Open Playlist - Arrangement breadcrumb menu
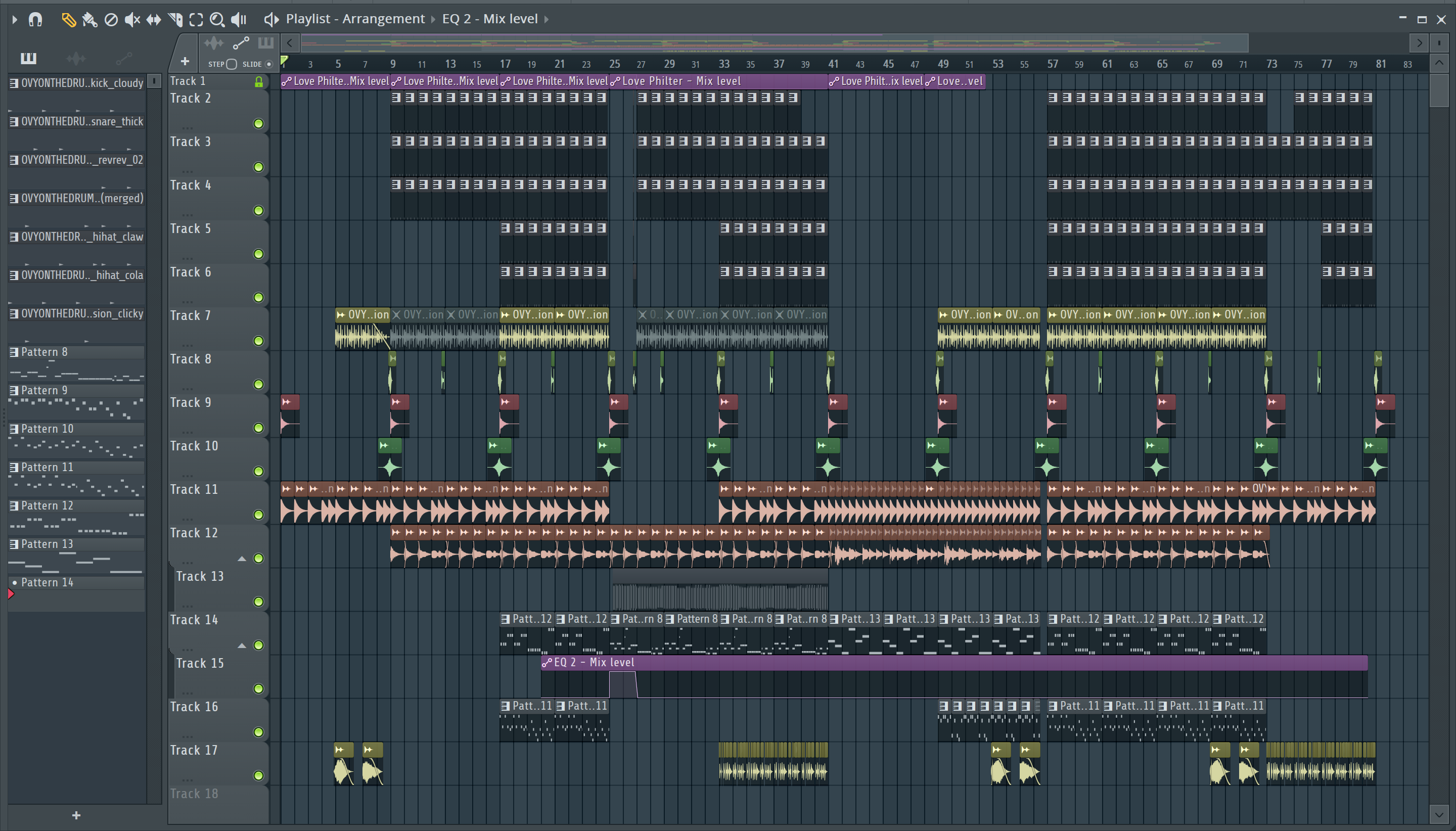 click(355, 19)
